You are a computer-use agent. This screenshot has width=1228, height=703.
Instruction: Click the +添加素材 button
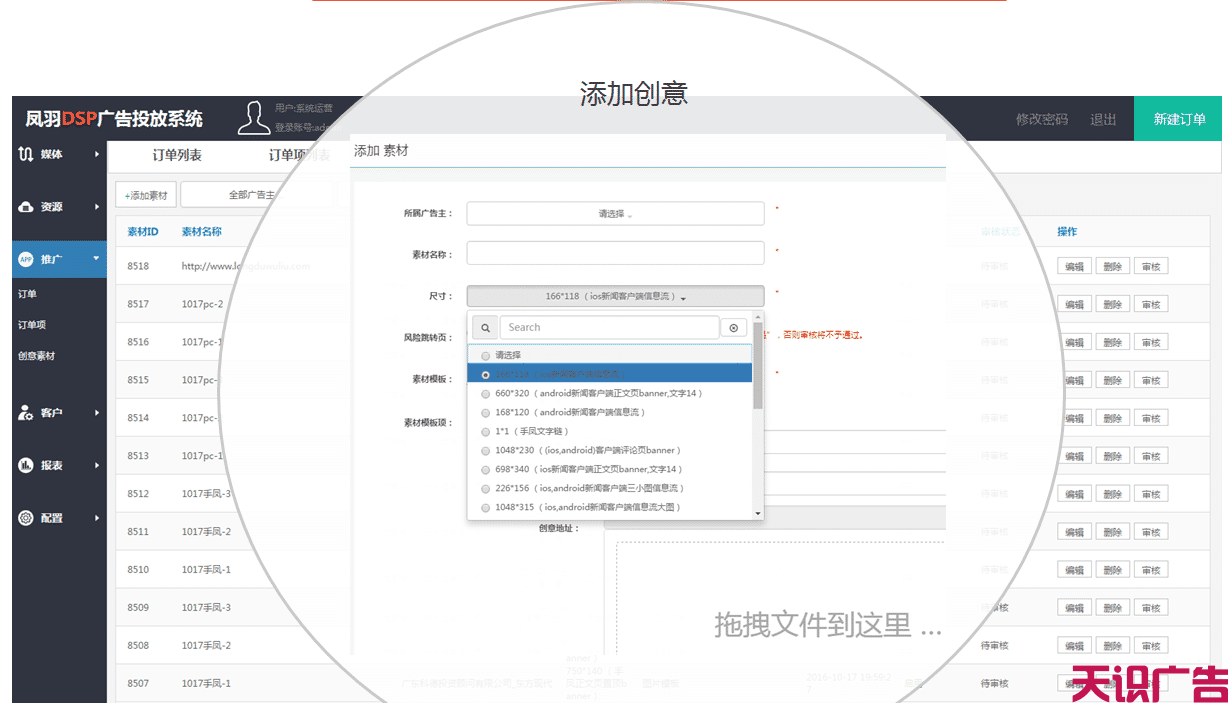pyautogui.click(x=146, y=195)
